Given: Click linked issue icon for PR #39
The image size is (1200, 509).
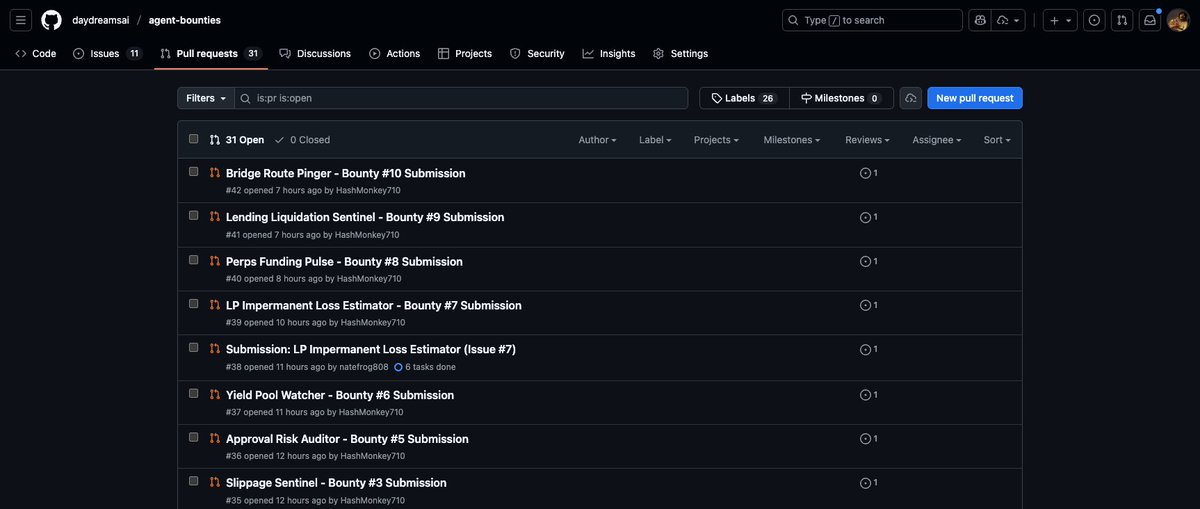Looking at the screenshot, I should click(x=868, y=305).
